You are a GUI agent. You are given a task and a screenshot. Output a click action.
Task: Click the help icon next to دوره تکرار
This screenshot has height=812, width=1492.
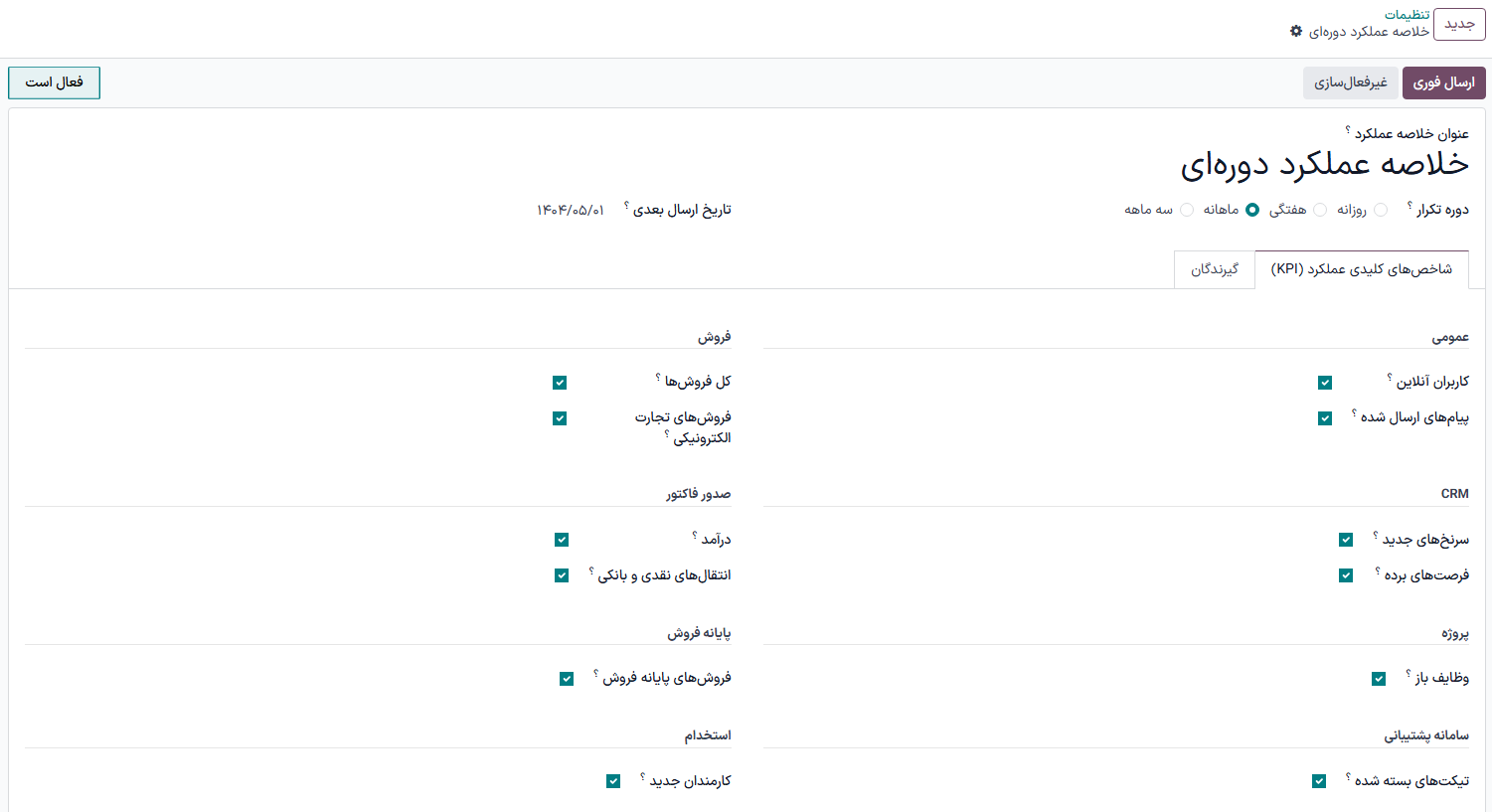pos(1409,205)
